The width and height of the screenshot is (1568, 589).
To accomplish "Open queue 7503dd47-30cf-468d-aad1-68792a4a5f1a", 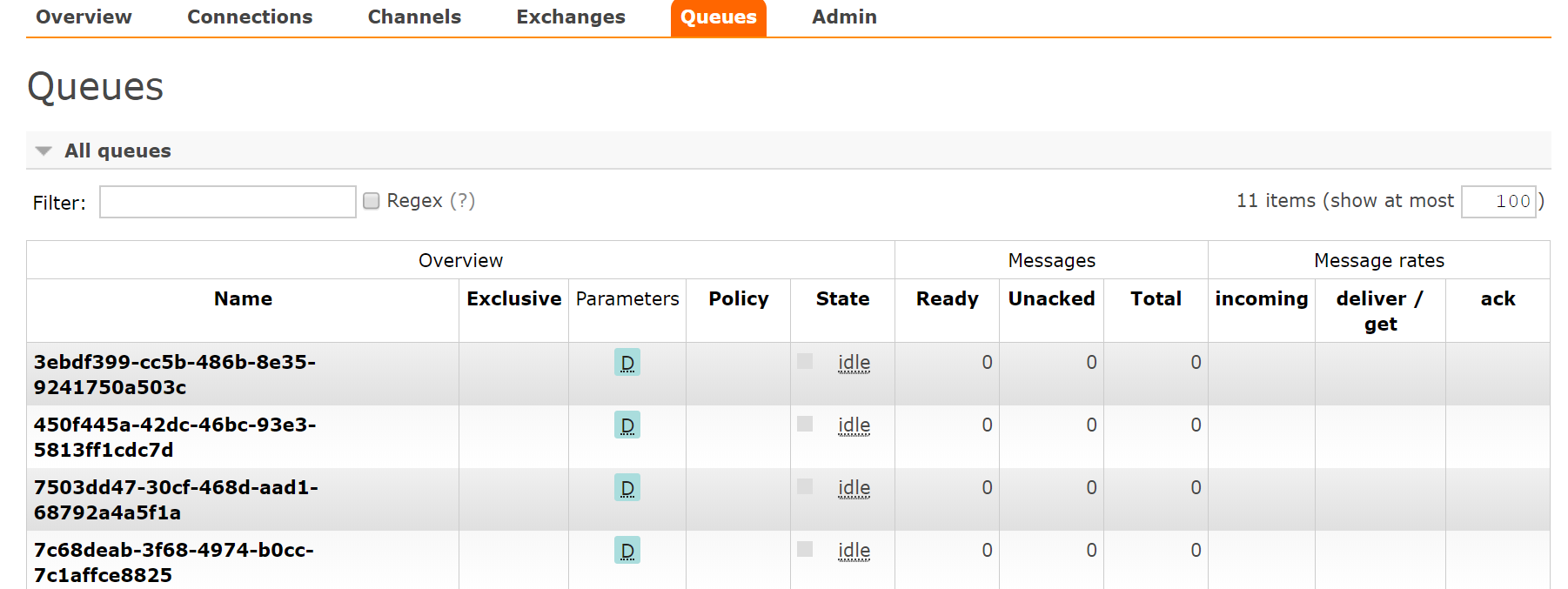I will click(x=175, y=499).
